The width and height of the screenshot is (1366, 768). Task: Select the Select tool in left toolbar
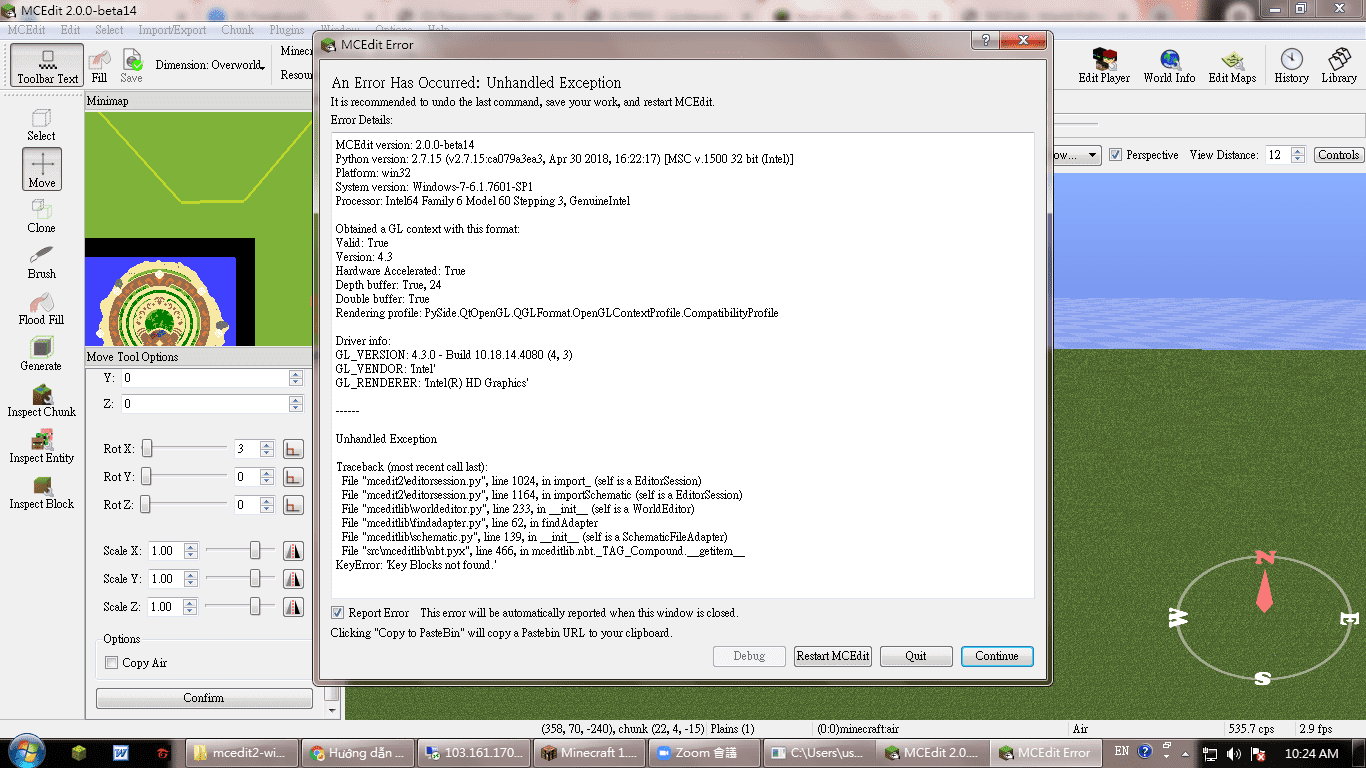(x=42, y=124)
